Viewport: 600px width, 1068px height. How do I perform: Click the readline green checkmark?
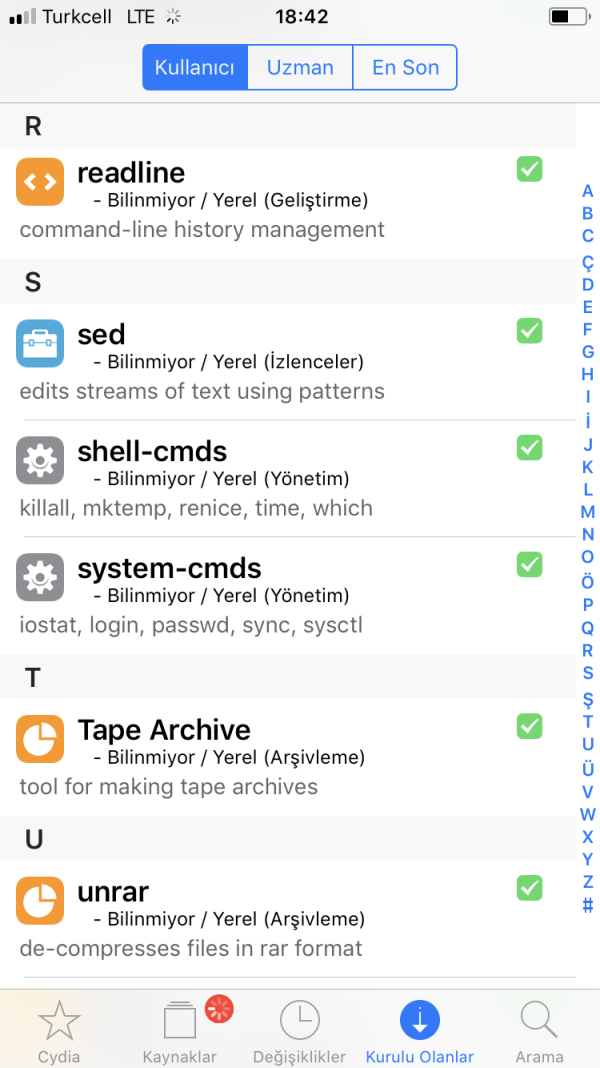pyautogui.click(x=529, y=169)
